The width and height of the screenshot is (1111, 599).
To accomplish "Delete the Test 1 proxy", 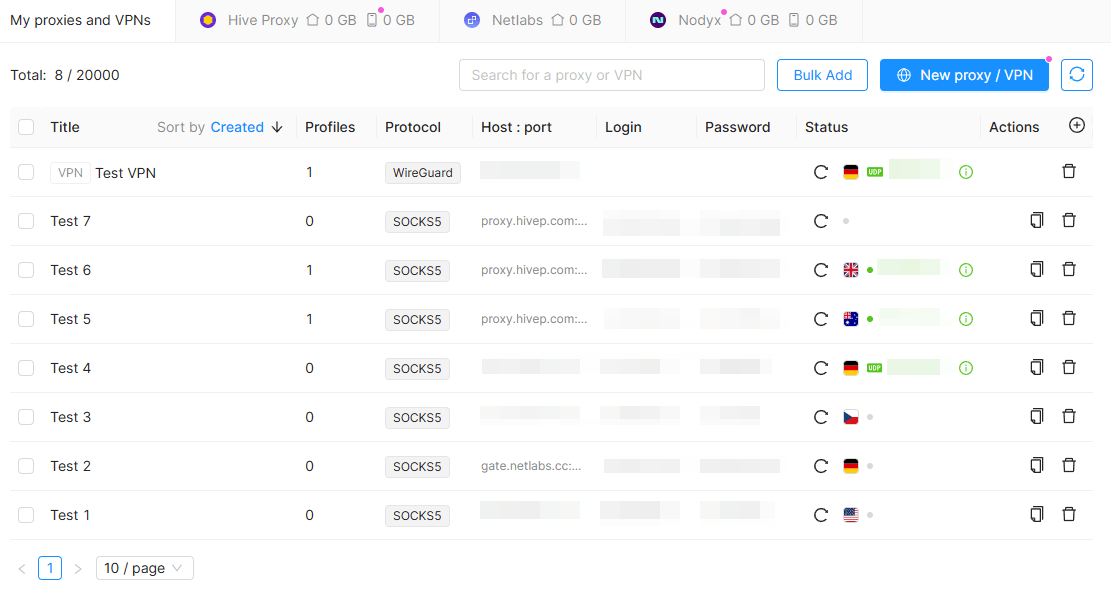I will pos(1068,513).
